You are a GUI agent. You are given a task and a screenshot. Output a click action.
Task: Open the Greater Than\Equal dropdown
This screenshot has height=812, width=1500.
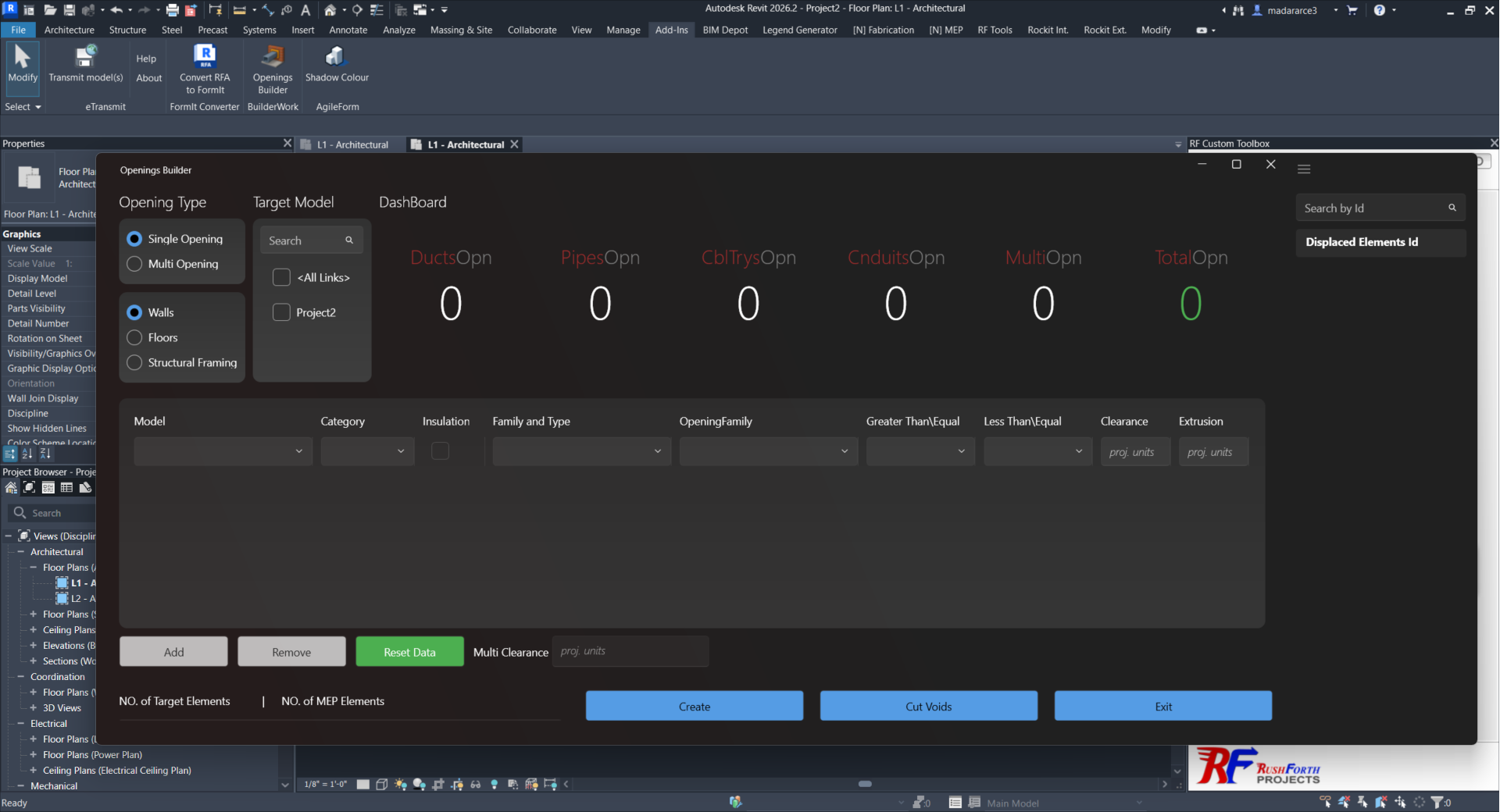[x=920, y=451]
